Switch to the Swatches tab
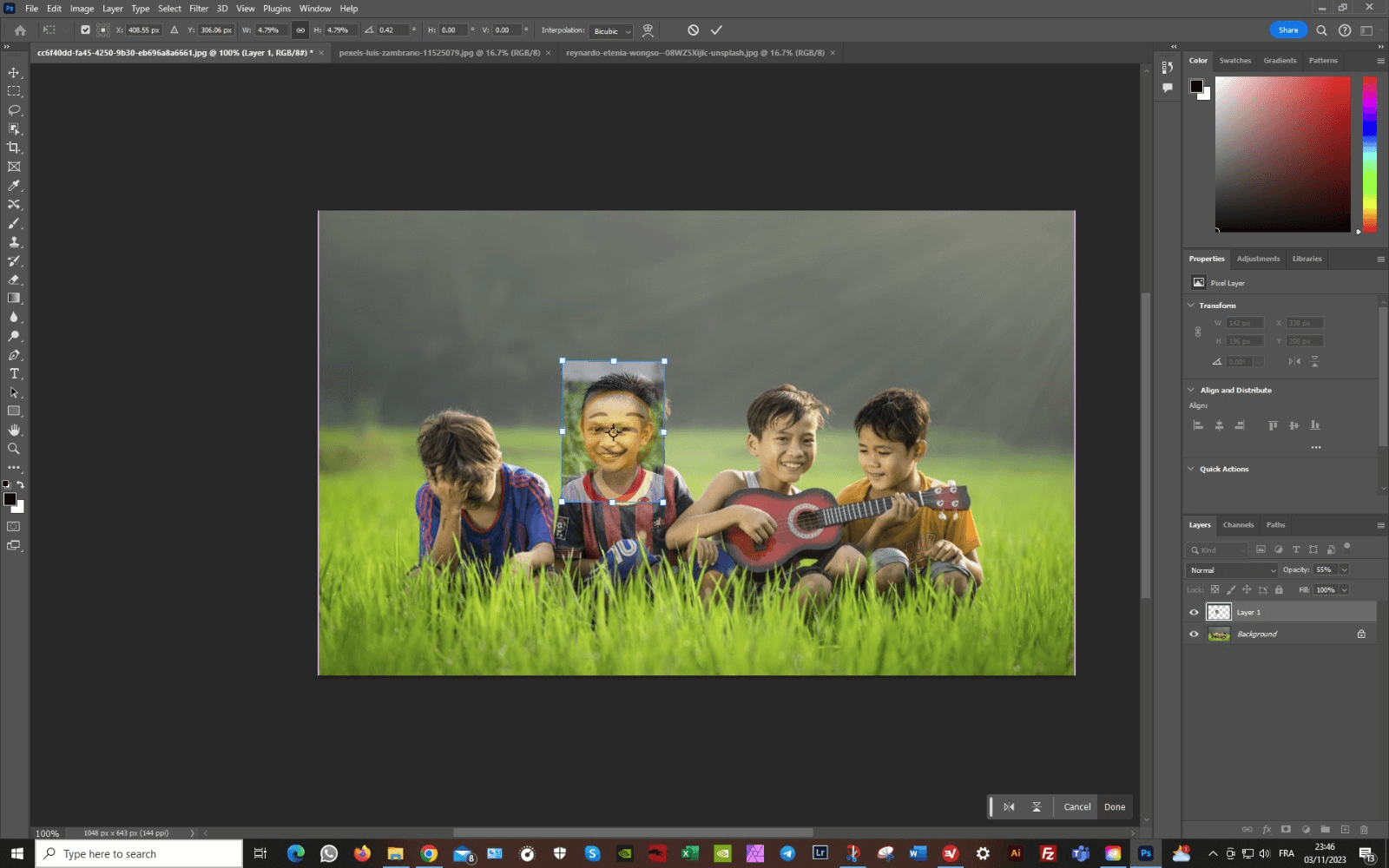Screen dimensions: 1389x868 coord(1234,61)
